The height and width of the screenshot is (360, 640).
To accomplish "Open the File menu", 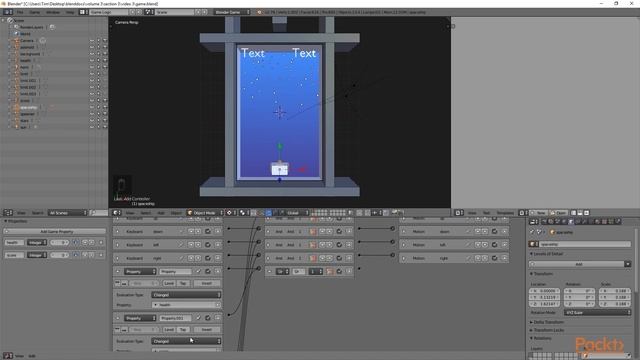I will tap(20, 12).
